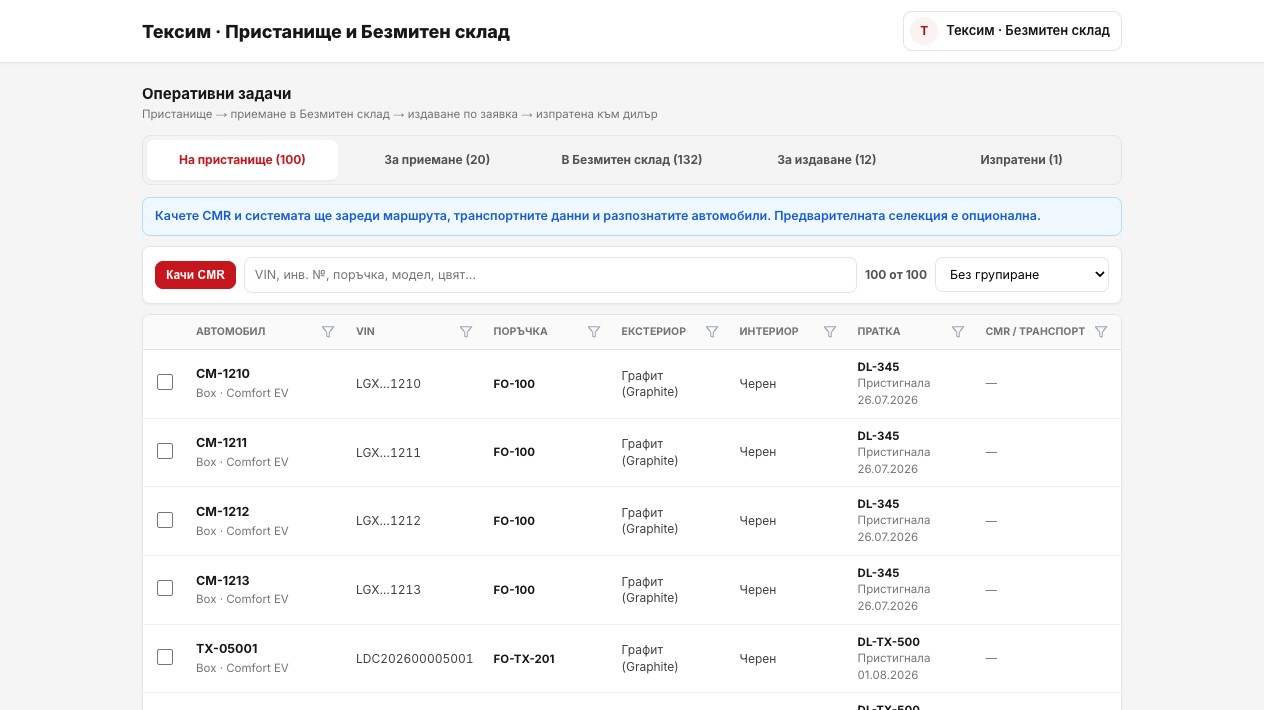Go to Изпратени (1) tab

tap(1021, 160)
